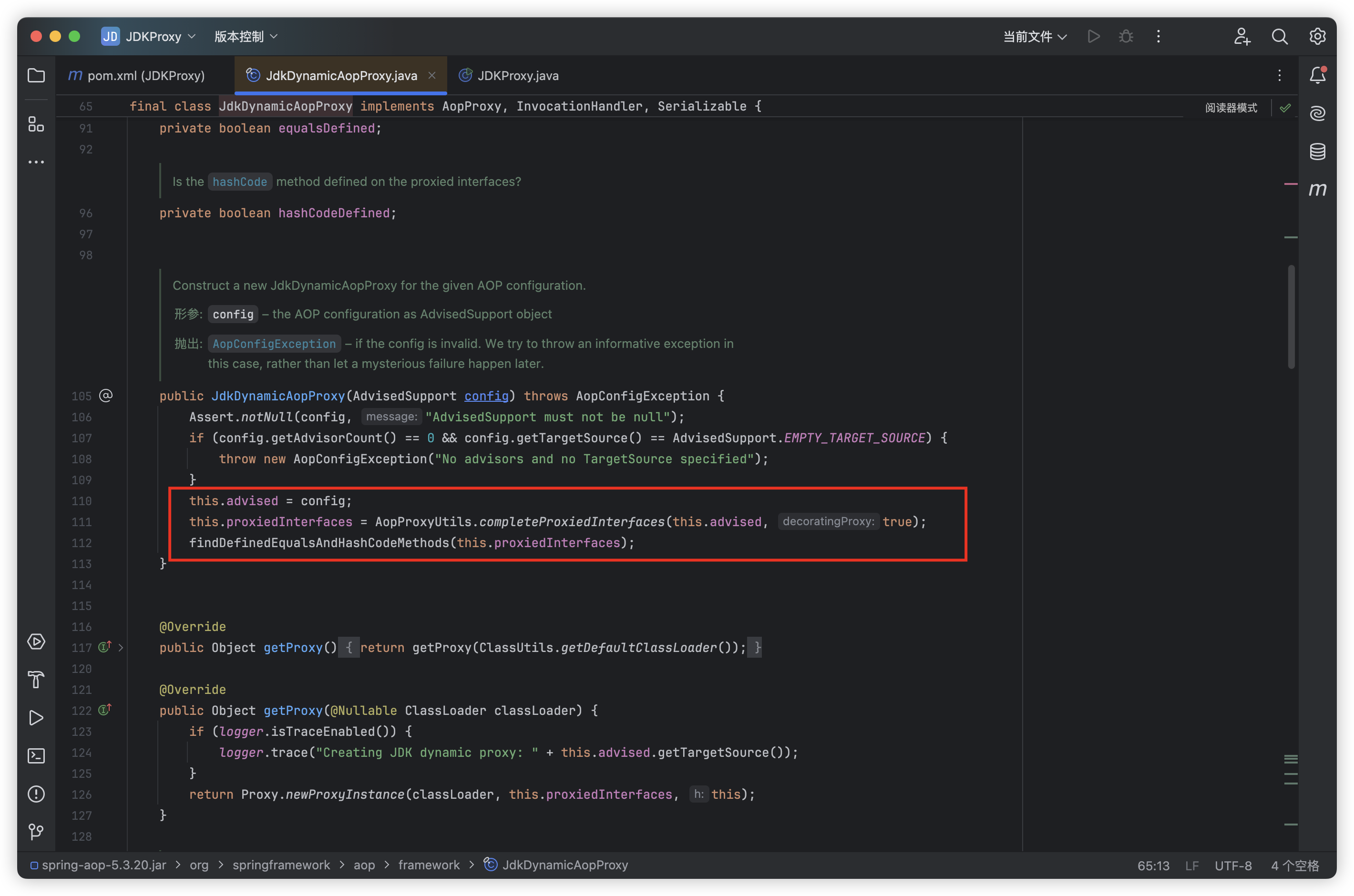Image resolution: width=1354 pixels, height=896 pixels.
Task: Click the override gutter icon on line 122
Action: tap(104, 710)
